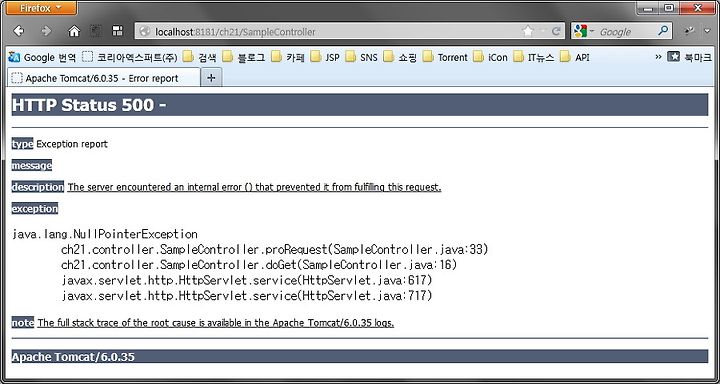This screenshot has width=720, height=384.
Task: Open the API bookmark folder
Action: pyautogui.click(x=574, y=57)
